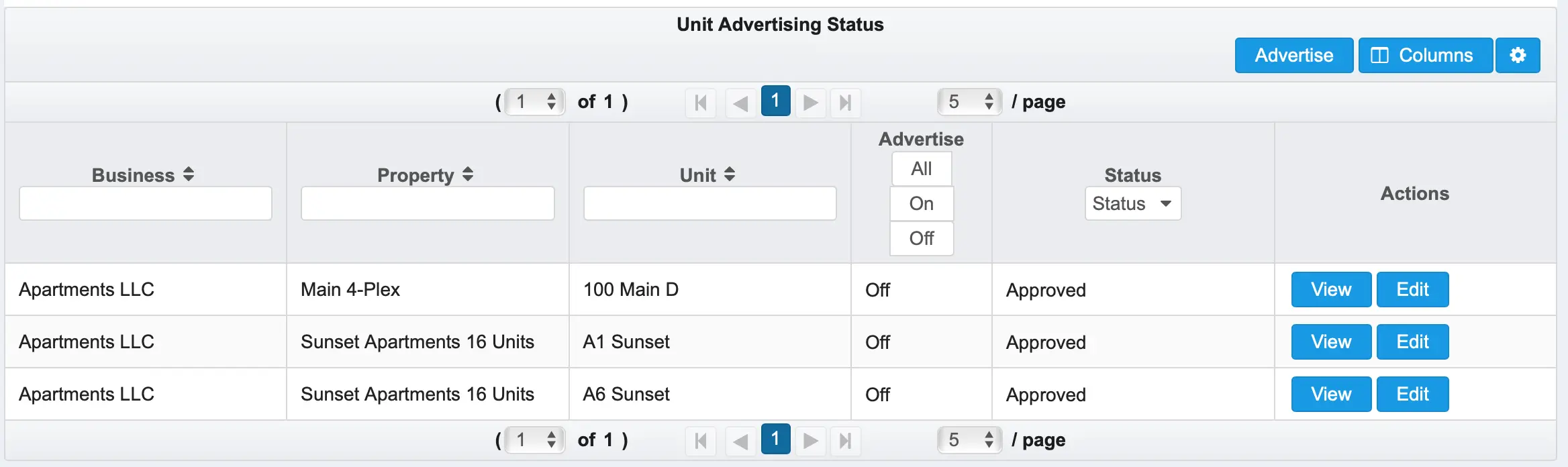
Task: View the 100 Main D unit
Action: pyautogui.click(x=1330, y=289)
